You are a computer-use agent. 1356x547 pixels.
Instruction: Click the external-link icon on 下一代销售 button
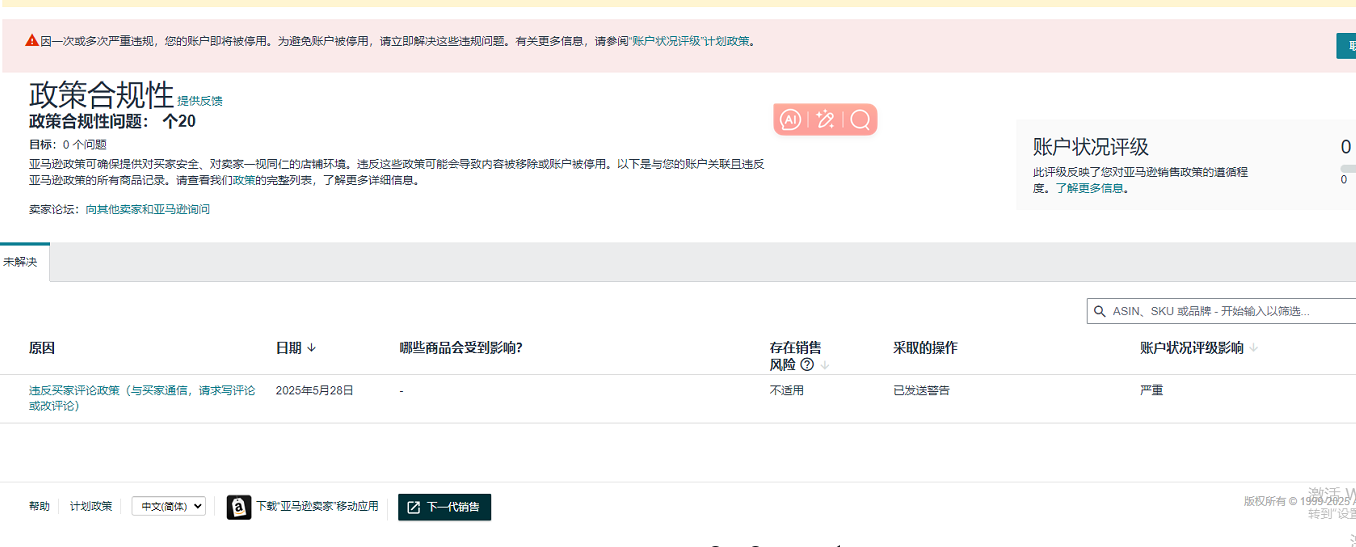point(414,507)
